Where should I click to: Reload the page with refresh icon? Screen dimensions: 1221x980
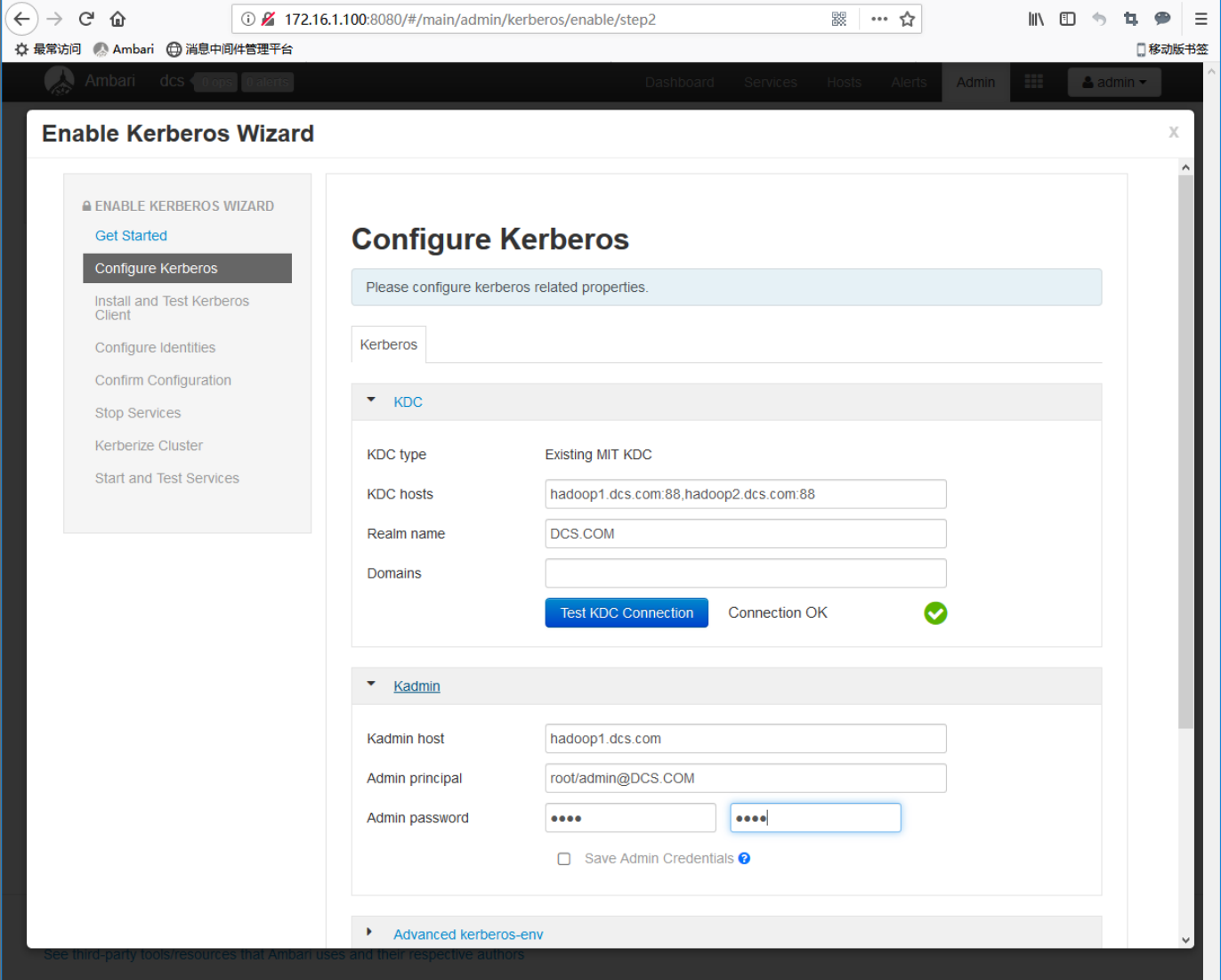86,19
